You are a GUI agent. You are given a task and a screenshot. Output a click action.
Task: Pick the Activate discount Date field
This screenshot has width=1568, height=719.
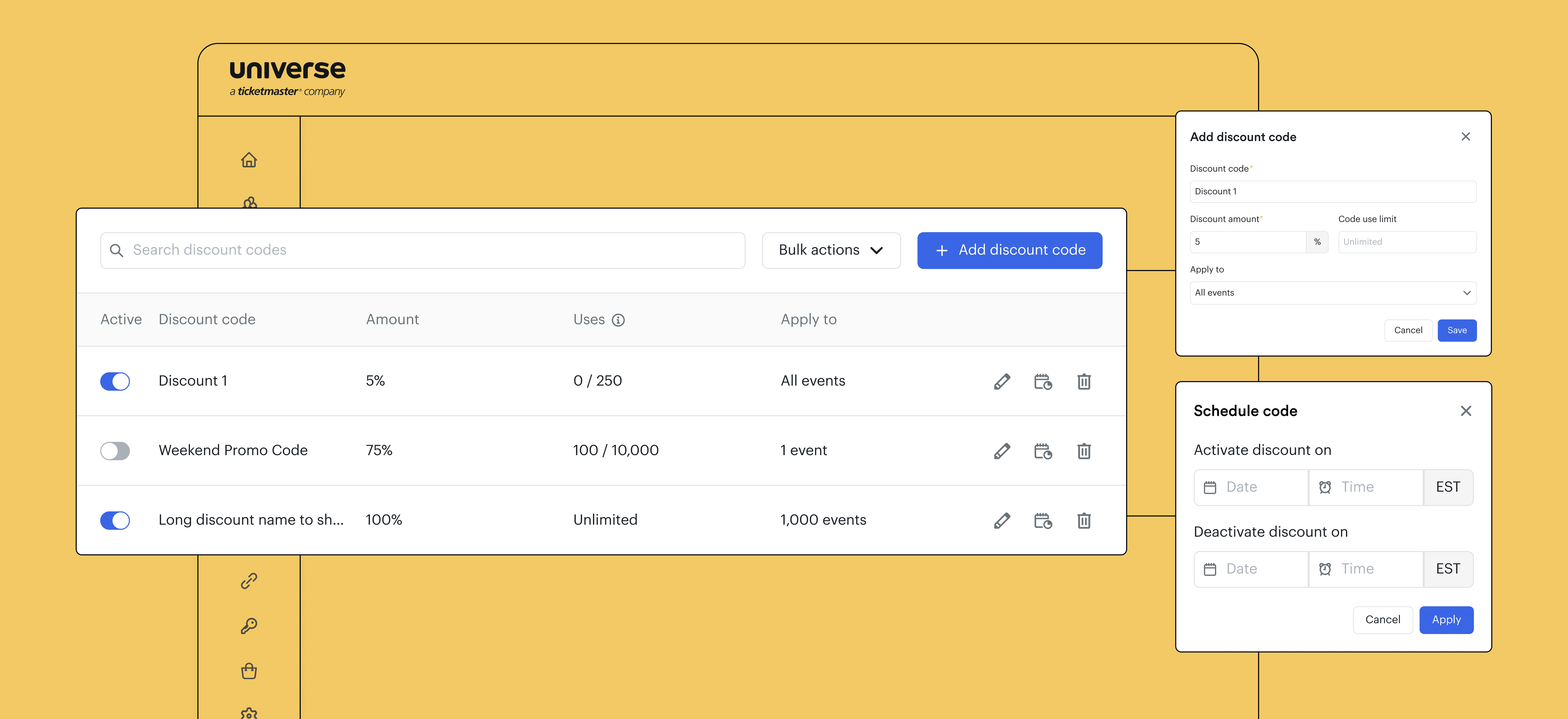[1251, 487]
